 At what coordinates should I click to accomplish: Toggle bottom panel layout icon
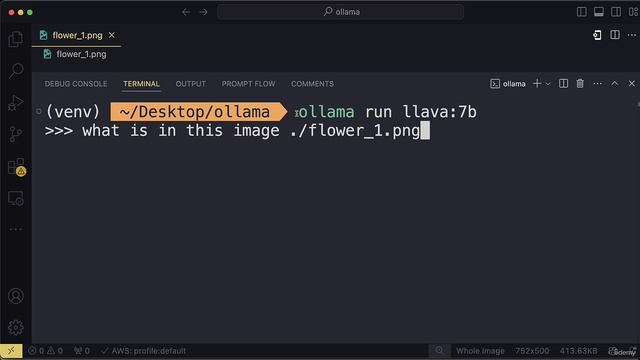pyautogui.click(x=599, y=12)
